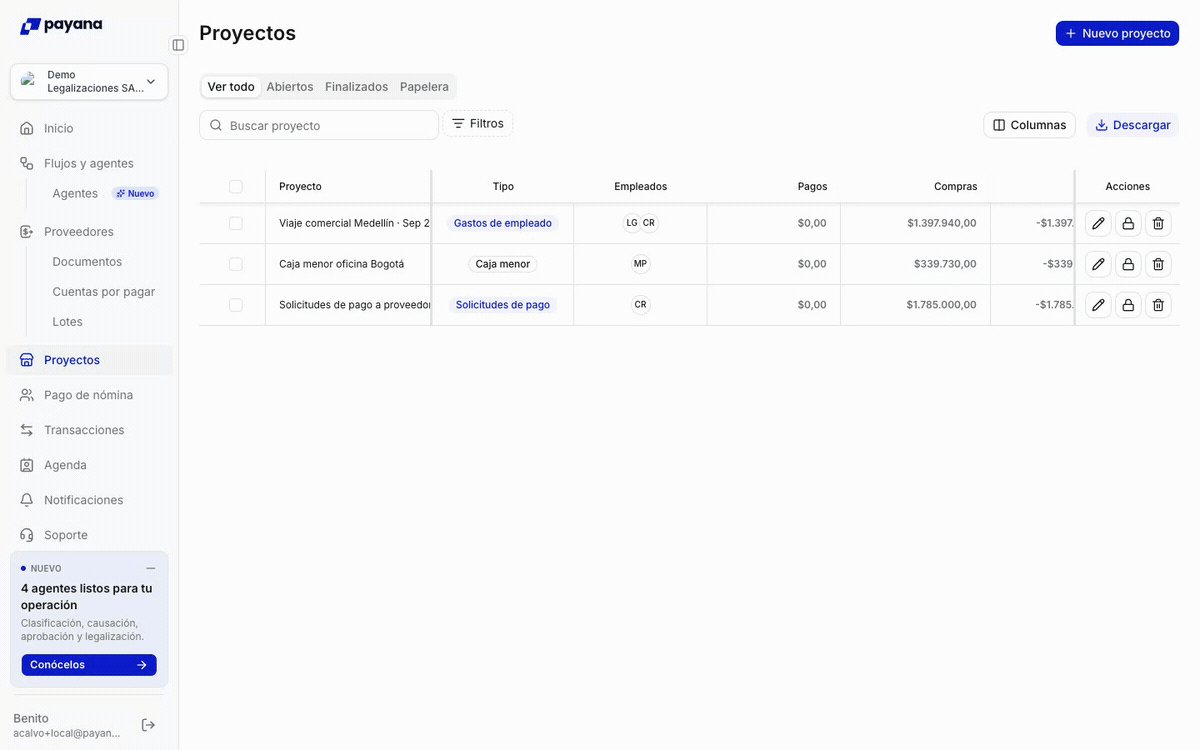Click the Gastos de empleado type tag

[x=503, y=223]
